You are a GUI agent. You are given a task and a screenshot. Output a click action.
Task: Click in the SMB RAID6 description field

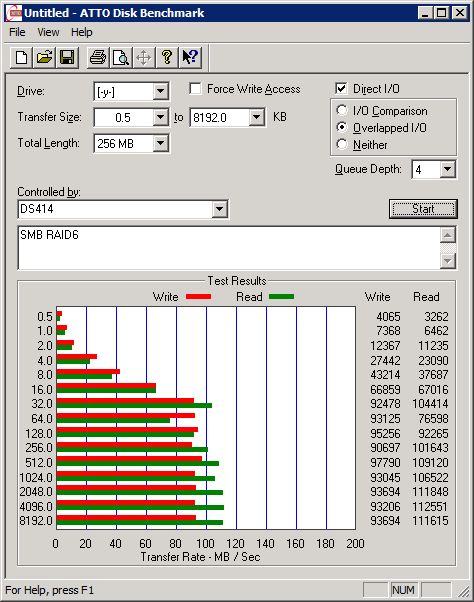tap(229, 248)
